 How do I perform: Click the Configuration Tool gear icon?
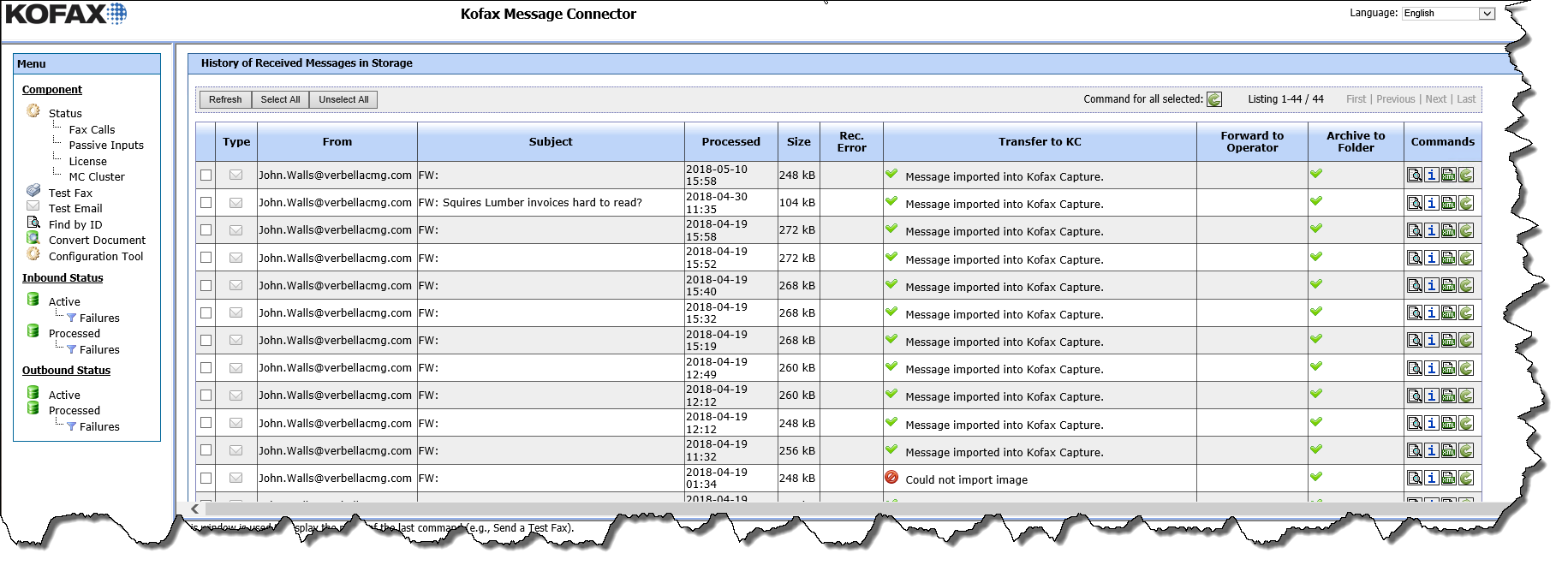pos(33,253)
